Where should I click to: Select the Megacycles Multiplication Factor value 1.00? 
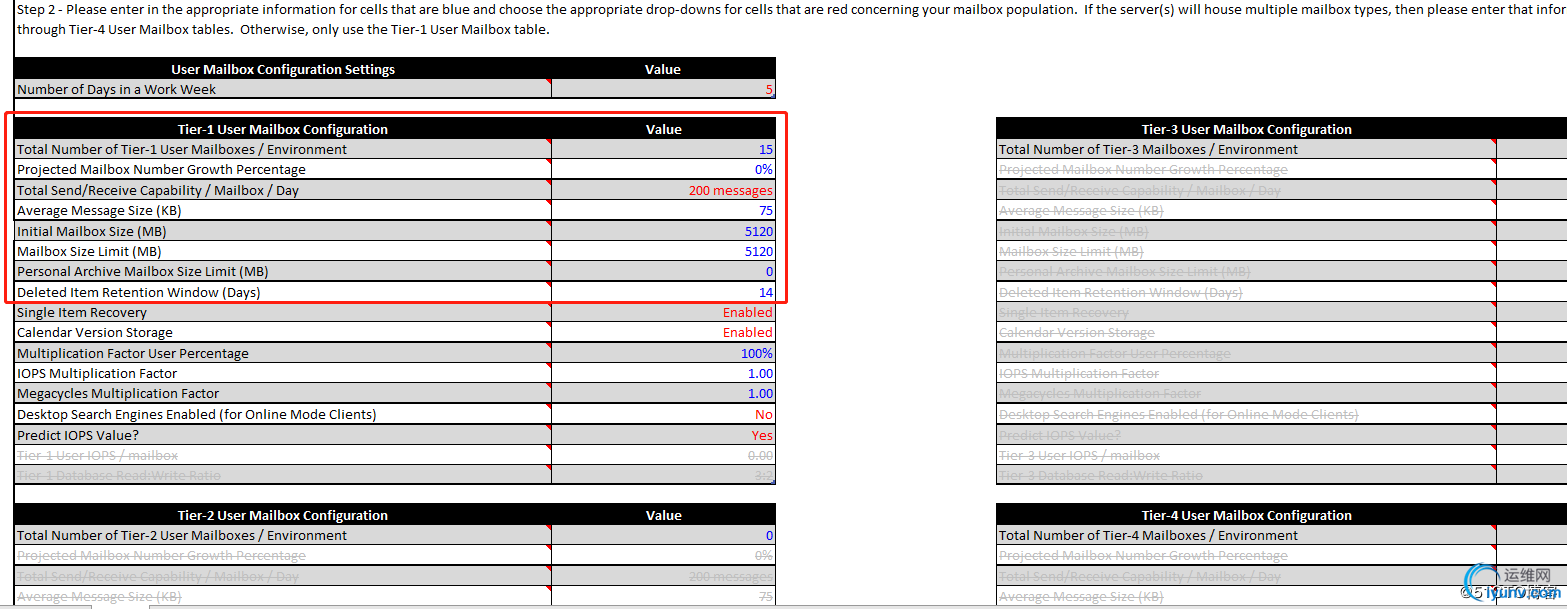click(663, 394)
